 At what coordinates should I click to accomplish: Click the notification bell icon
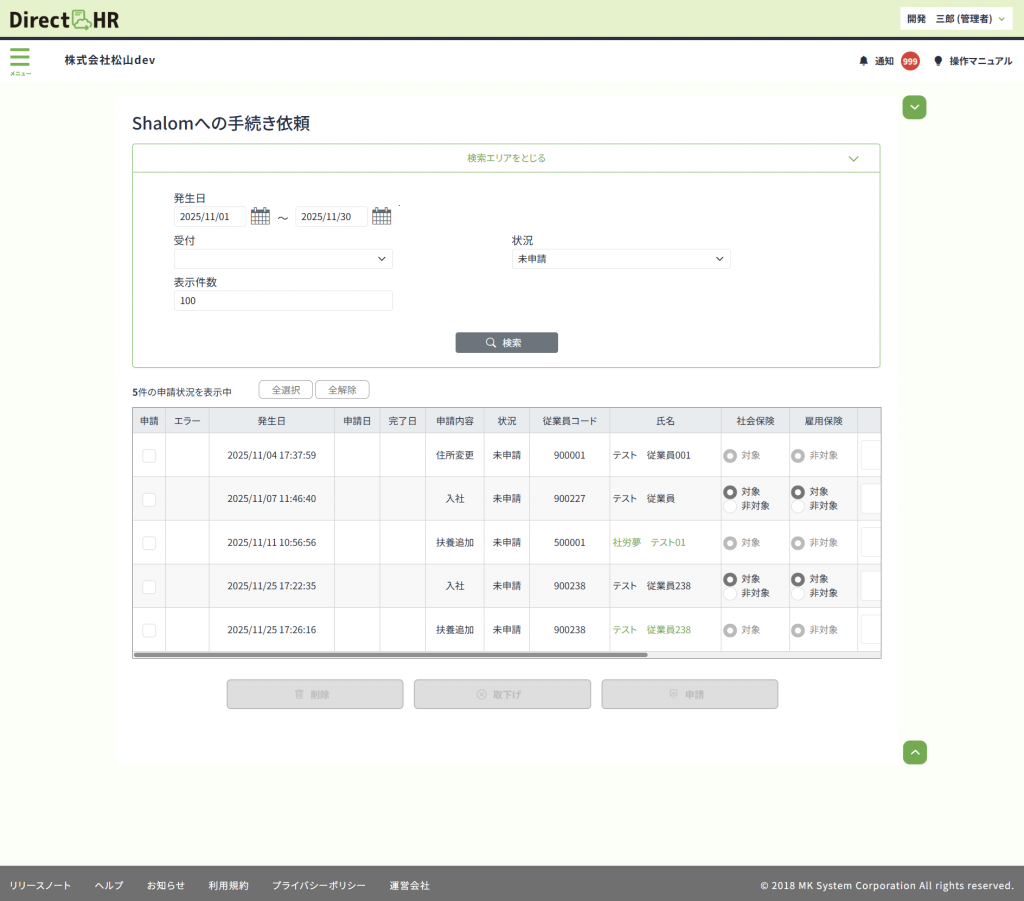864,61
